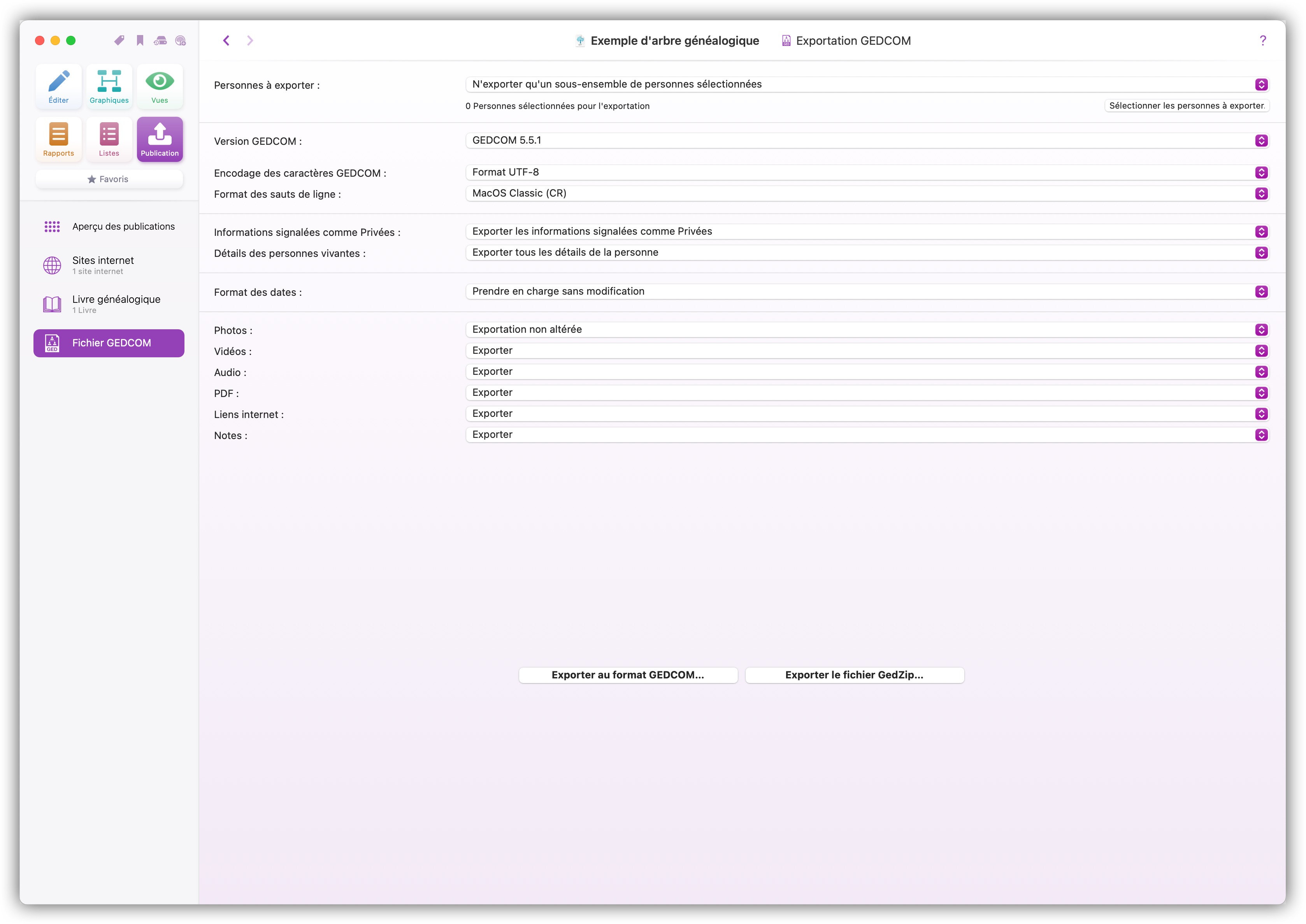Open the Notes export dropdown
This screenshot has width=1306, height=924.
(x=867, y=435)
